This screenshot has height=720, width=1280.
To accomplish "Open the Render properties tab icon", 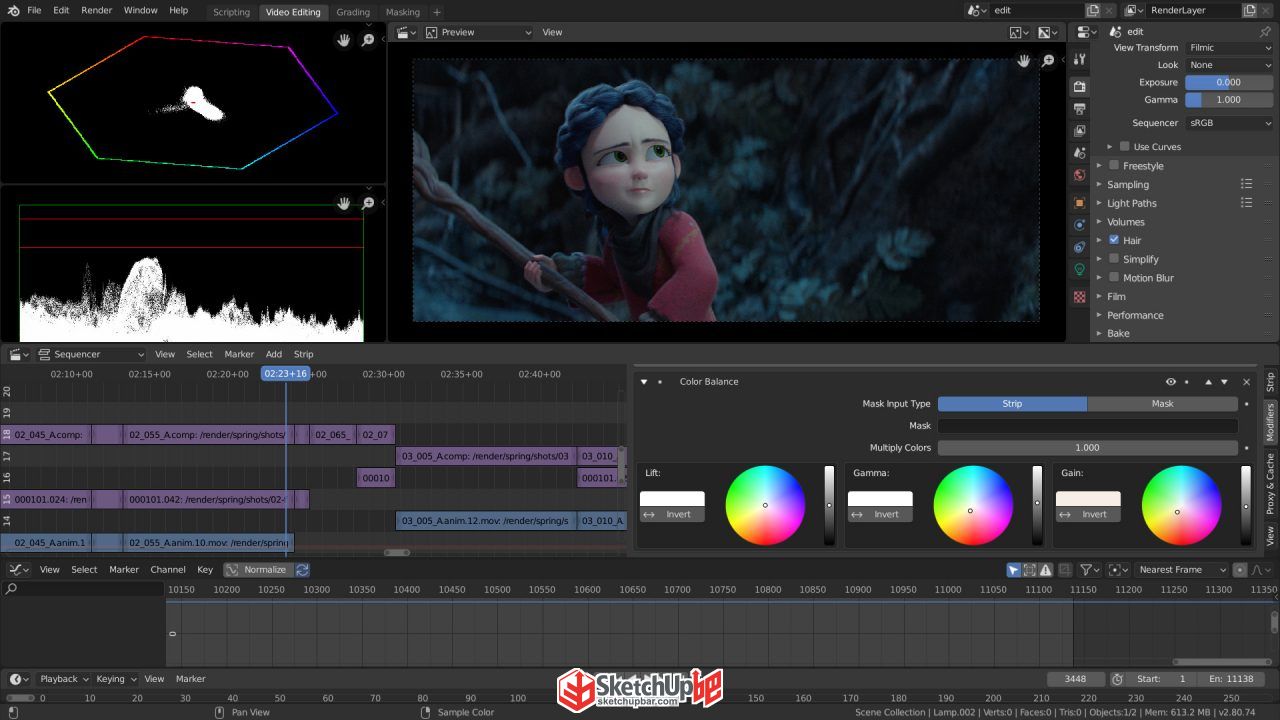I will 1080,87.
